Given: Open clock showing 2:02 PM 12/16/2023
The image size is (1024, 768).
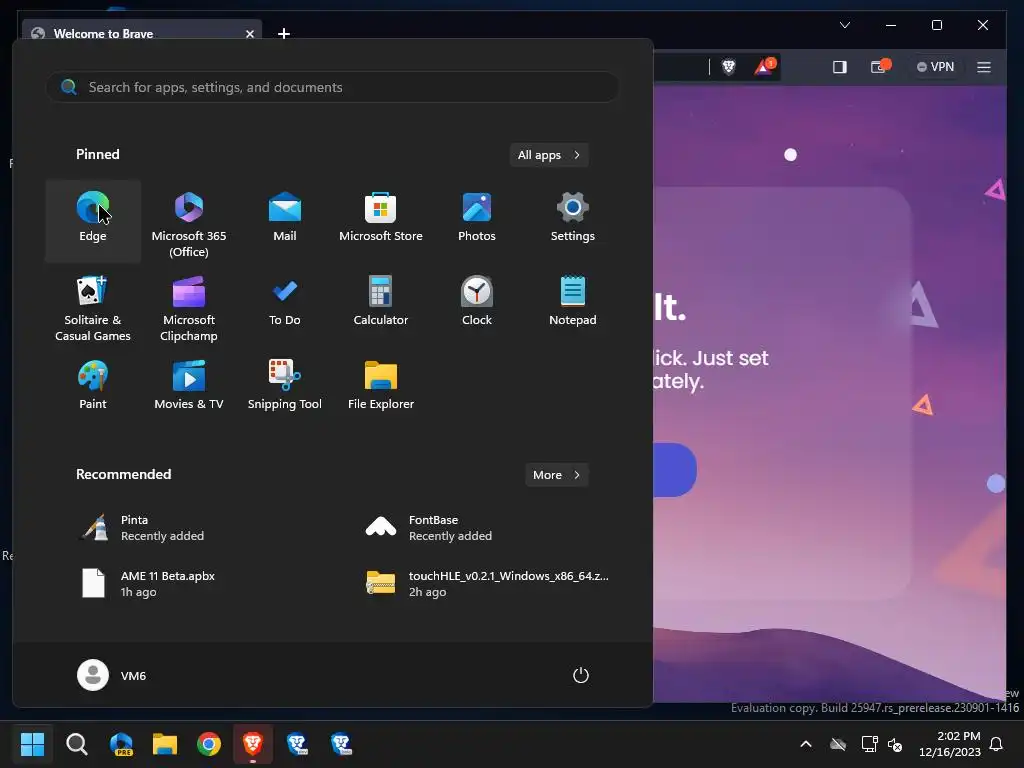Looking at the screenshot, I should pyautogui.click(x=950, y=744).
